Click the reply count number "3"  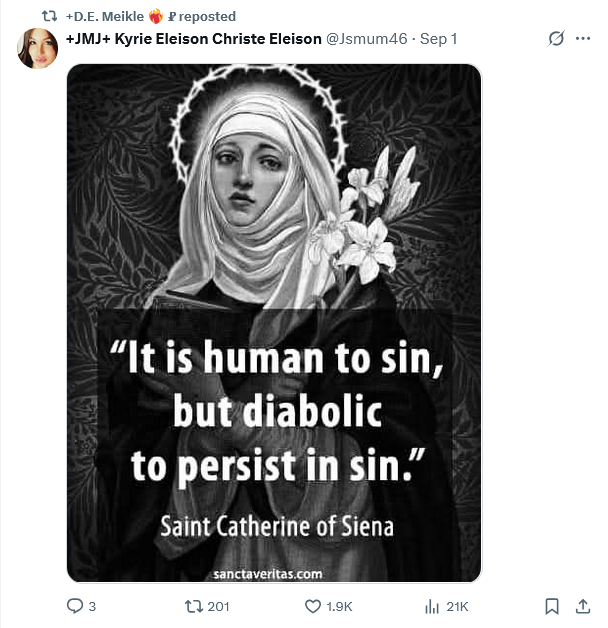[x=92, y=606]
